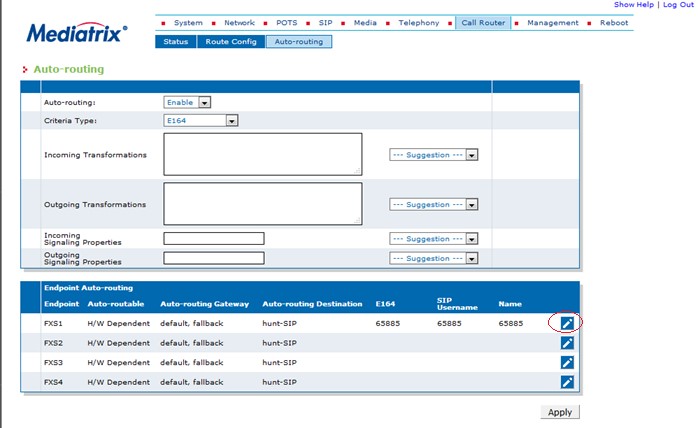Edit the FXS4 endpoint with pencil icon
The width and height of the screenshot is (698, 428).
click(567, 382)
